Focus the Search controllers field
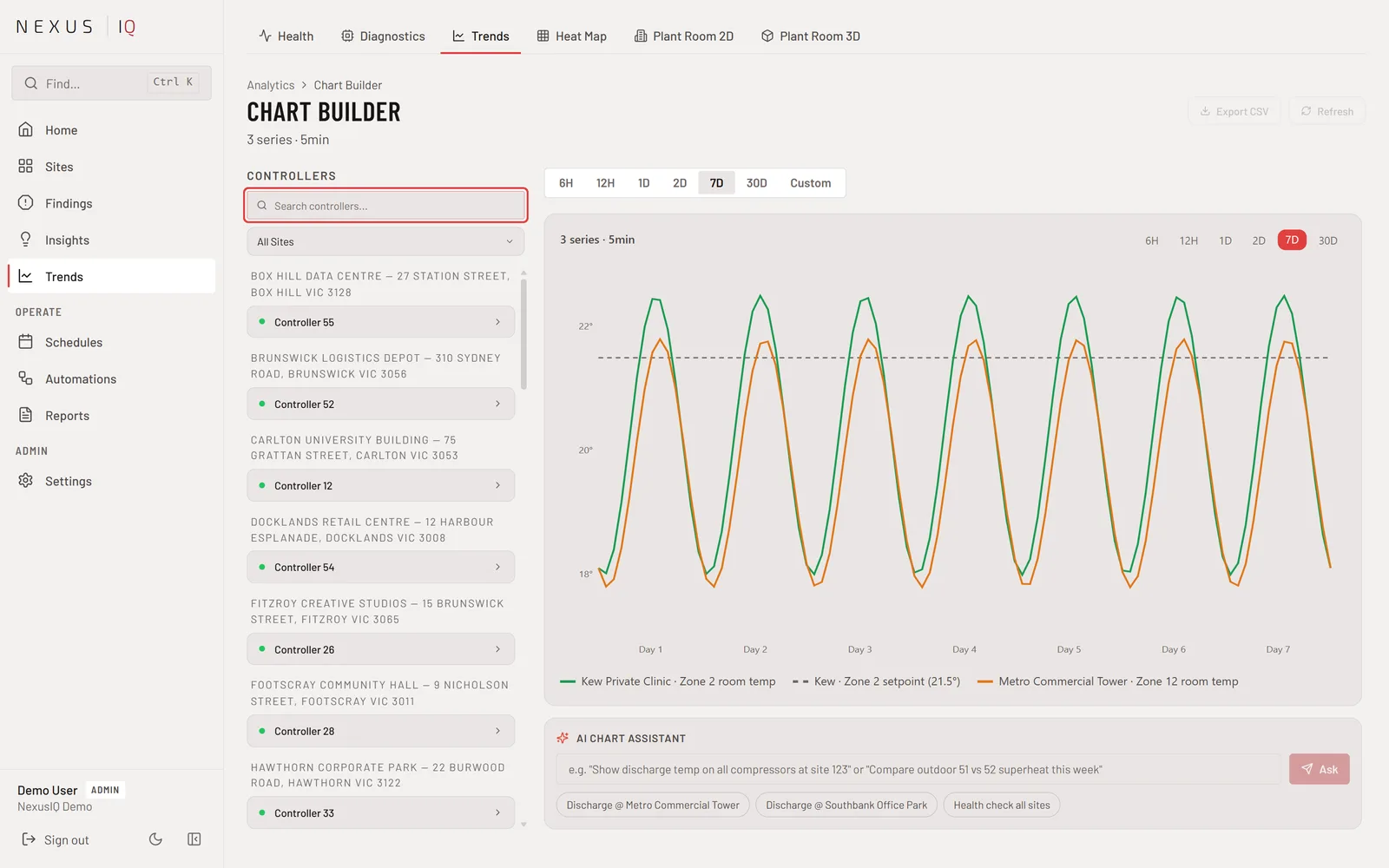The width and height of the screenshot is (1389, 868). [386, 206]
